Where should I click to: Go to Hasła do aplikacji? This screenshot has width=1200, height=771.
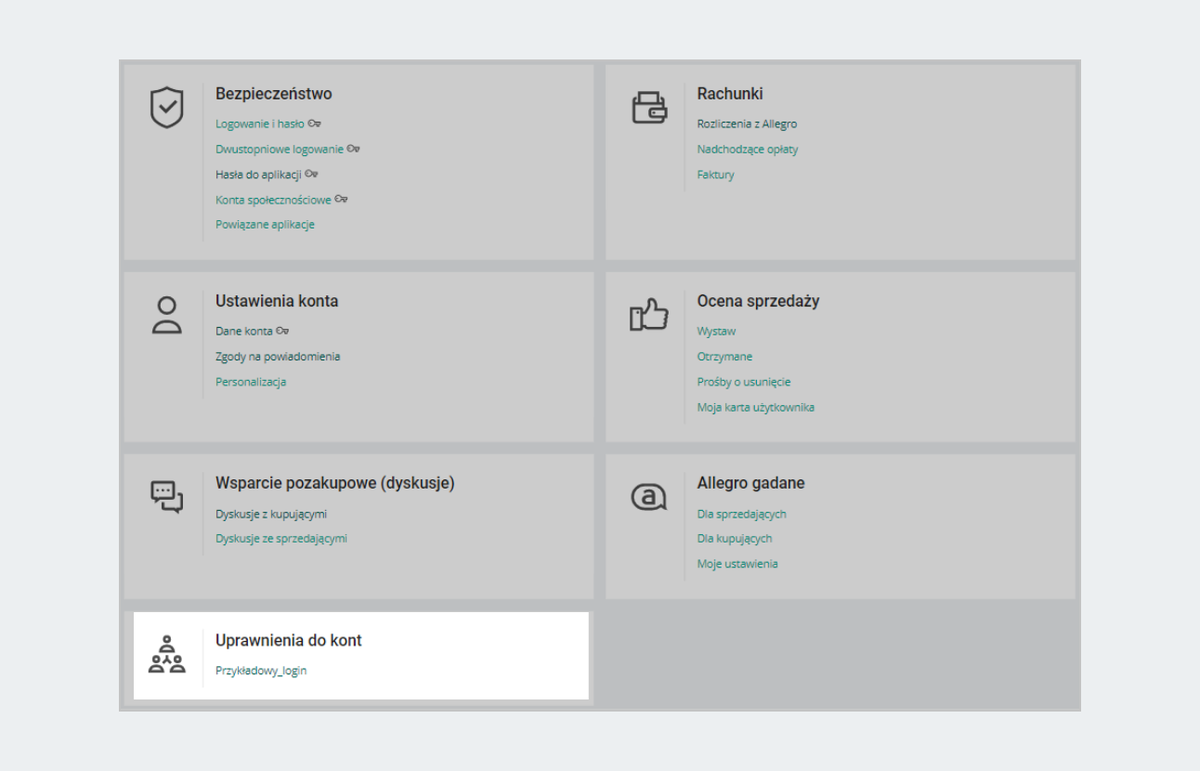tap(258, 174)
